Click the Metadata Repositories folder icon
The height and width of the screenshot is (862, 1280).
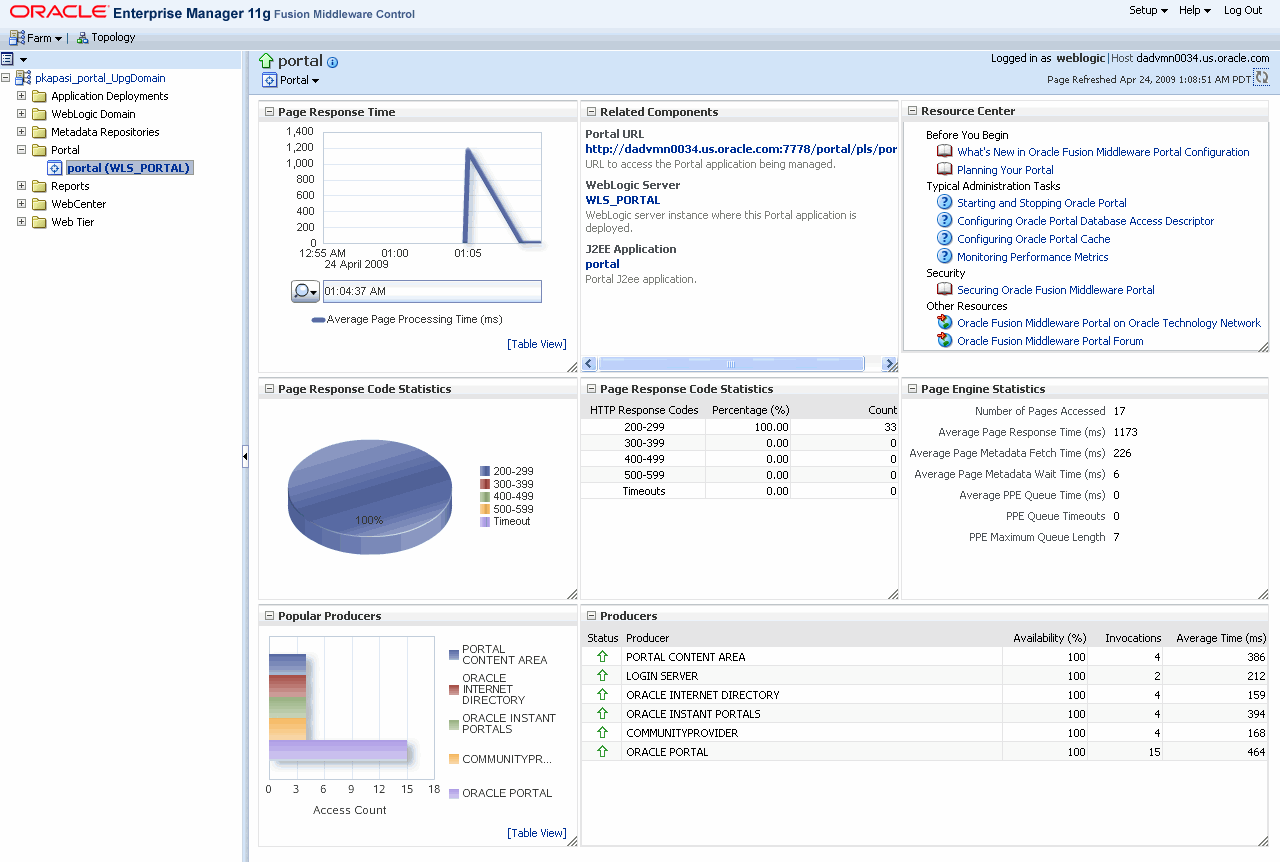click(x=40, y=133)
